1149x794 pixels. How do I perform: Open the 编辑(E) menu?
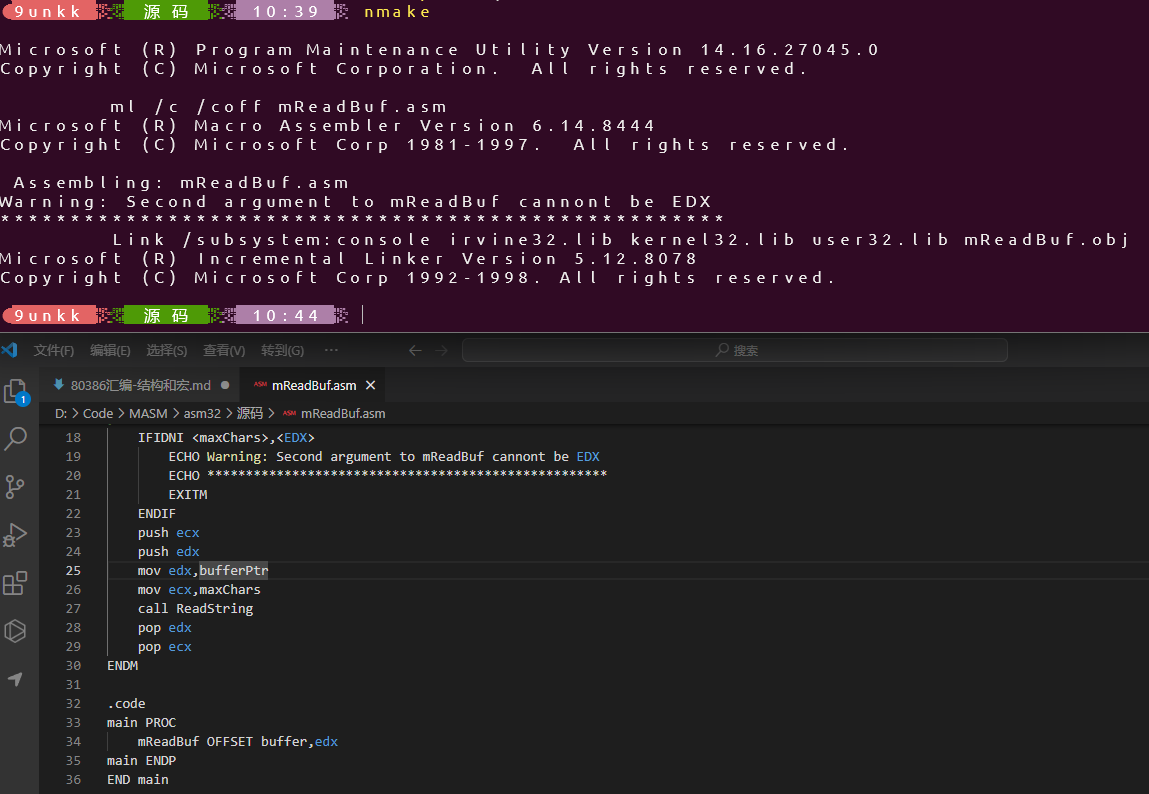click(110, 350)
